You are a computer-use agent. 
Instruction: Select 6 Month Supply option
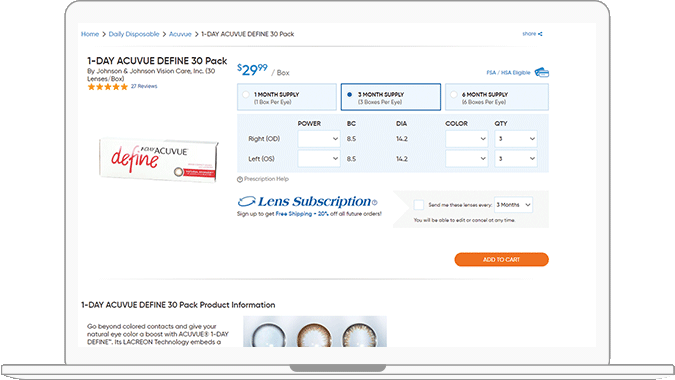(x=497, y=97)
